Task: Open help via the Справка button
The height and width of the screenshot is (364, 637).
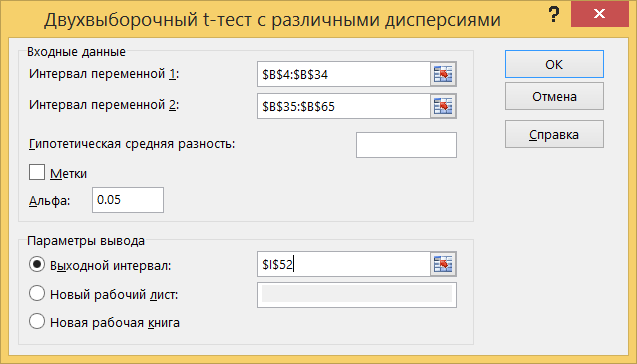Action: tap(554, 134)
